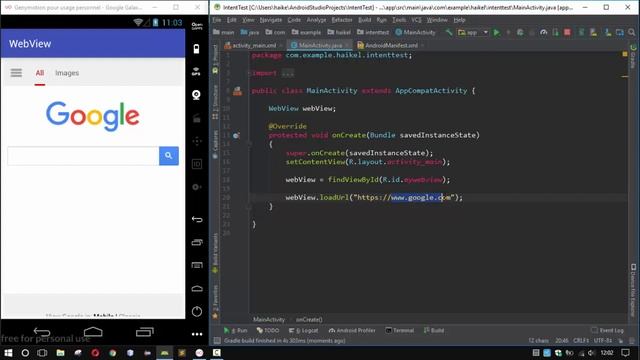Open Windows Start menu

tap(8, 353)
